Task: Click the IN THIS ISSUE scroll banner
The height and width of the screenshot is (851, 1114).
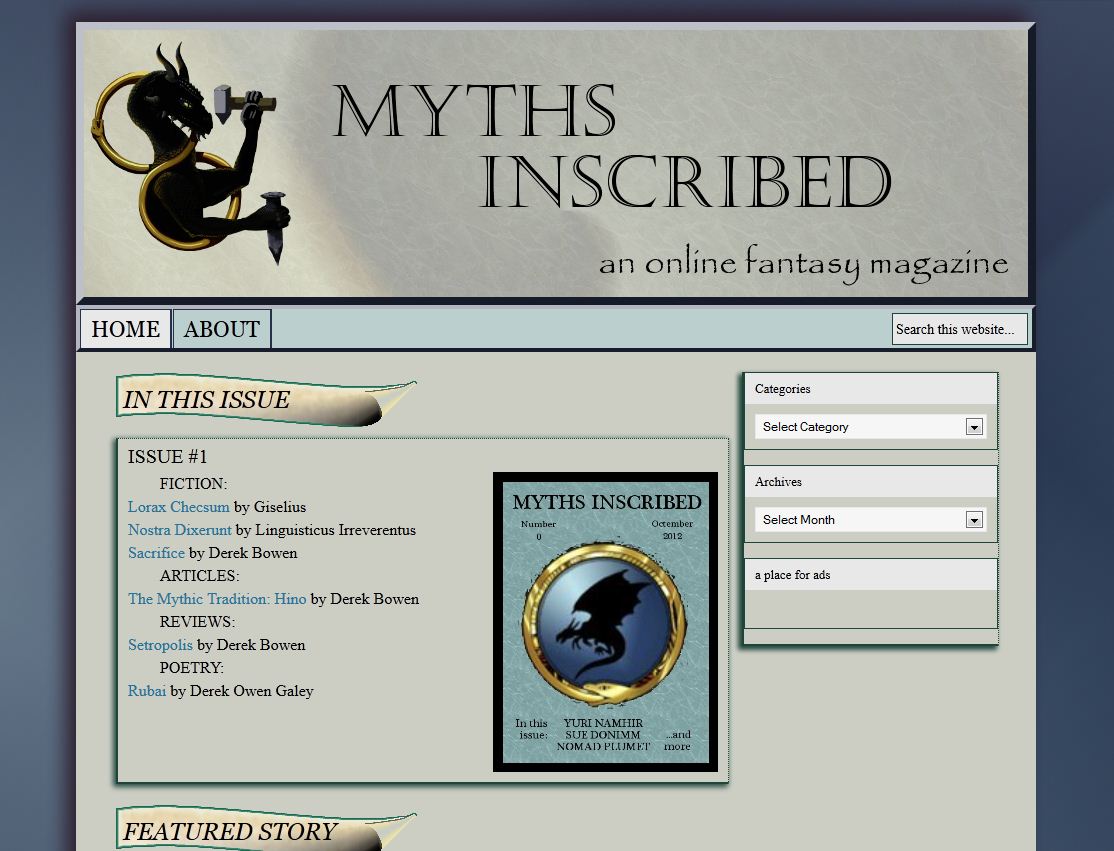Action: (x=265, y=400)
